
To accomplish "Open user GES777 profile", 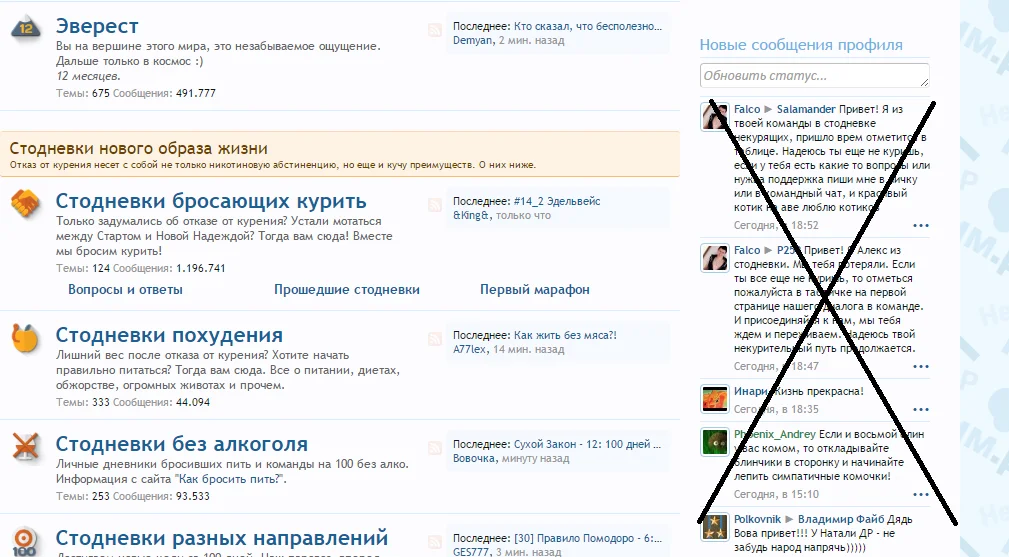I will click(x=472, y=552).
